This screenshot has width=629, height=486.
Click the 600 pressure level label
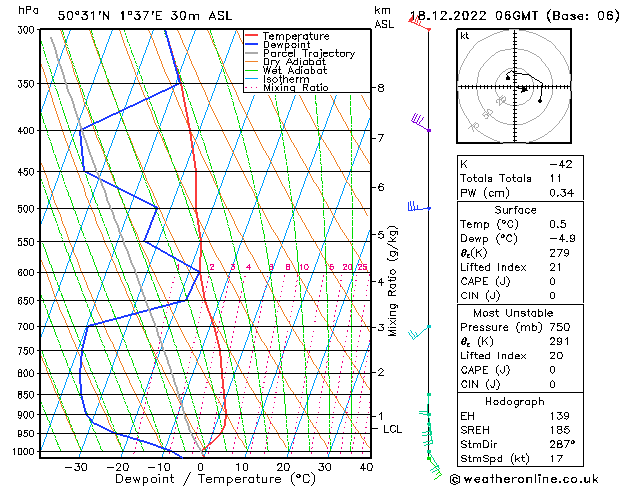click(28, 273)
